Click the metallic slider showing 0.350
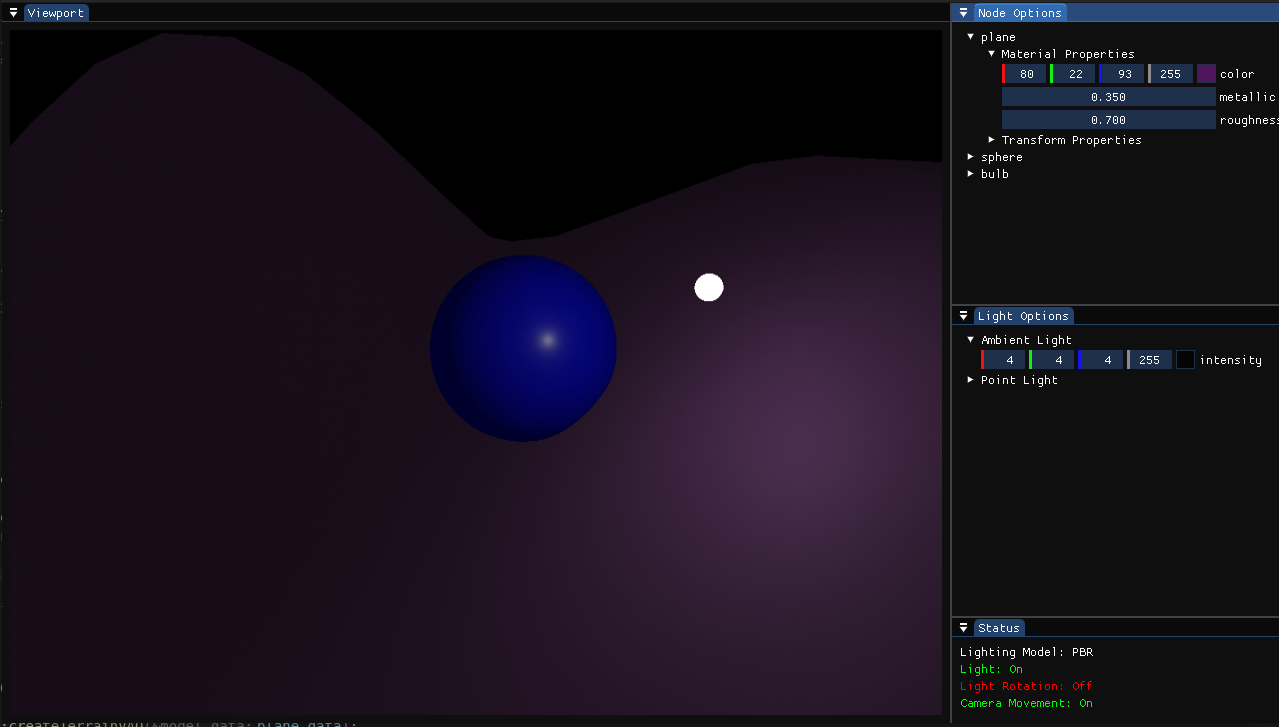Image resolution: width=1279 pixels, height=727 pixels. 1108,97
